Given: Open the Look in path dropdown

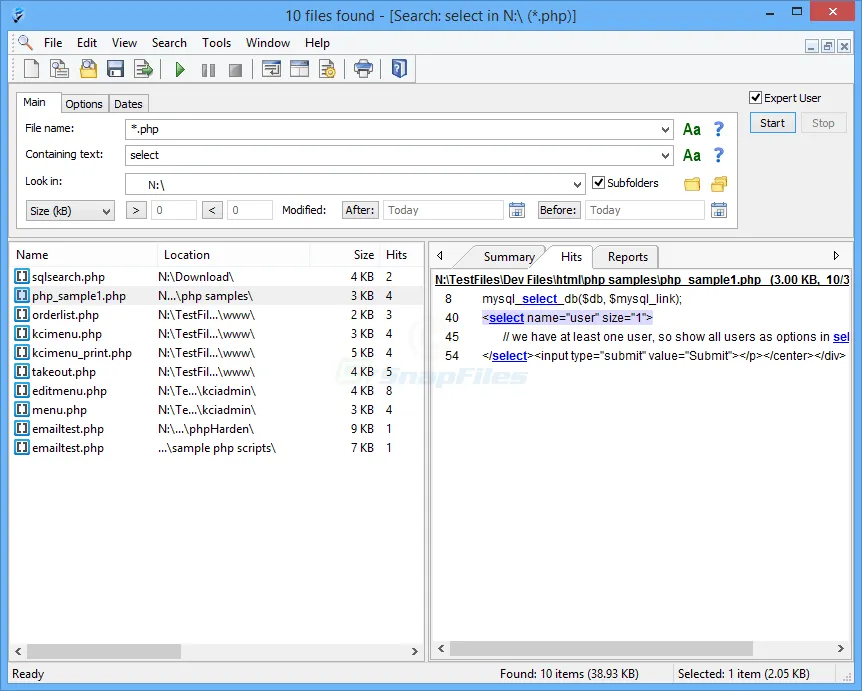Looking at the screenshot, I should tap(577, 185).
